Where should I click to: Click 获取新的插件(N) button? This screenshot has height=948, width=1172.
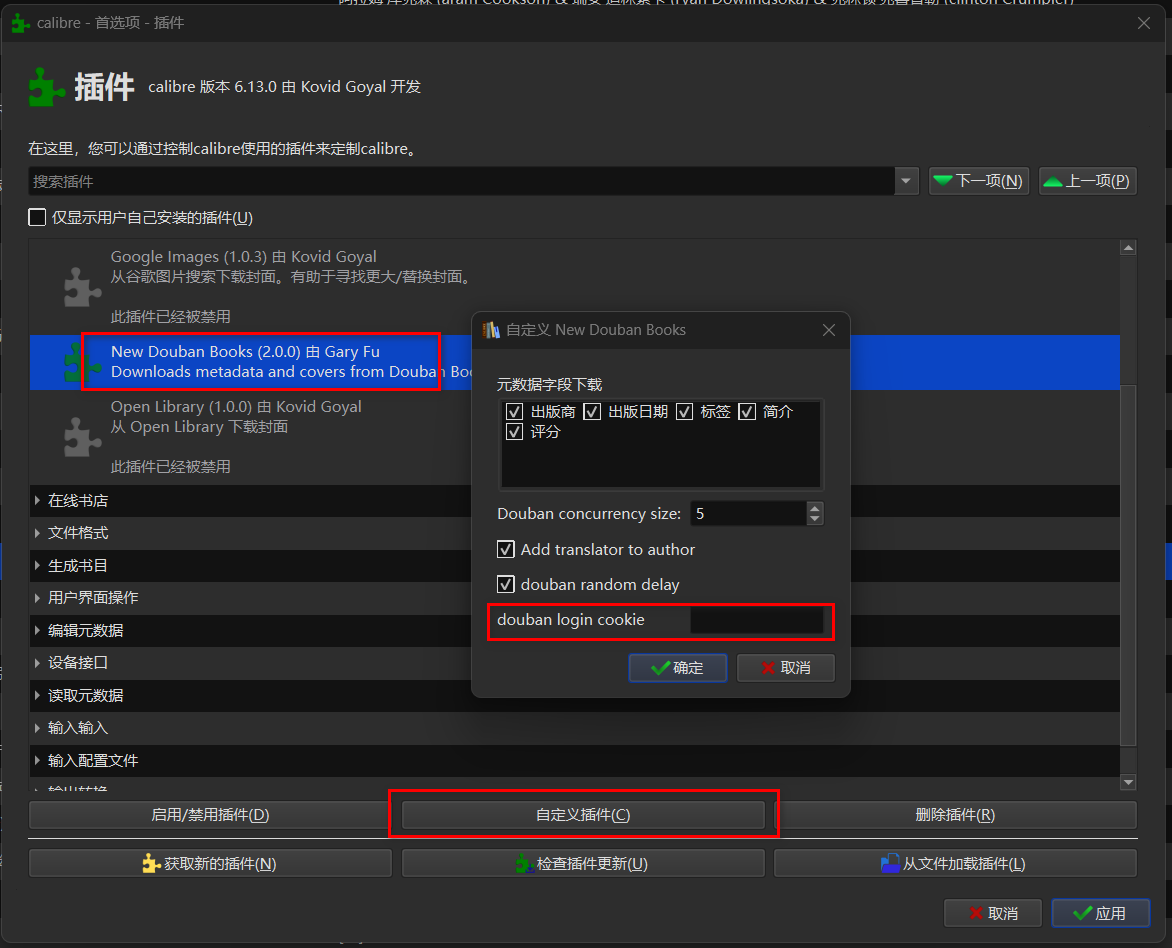coord(210,864)
